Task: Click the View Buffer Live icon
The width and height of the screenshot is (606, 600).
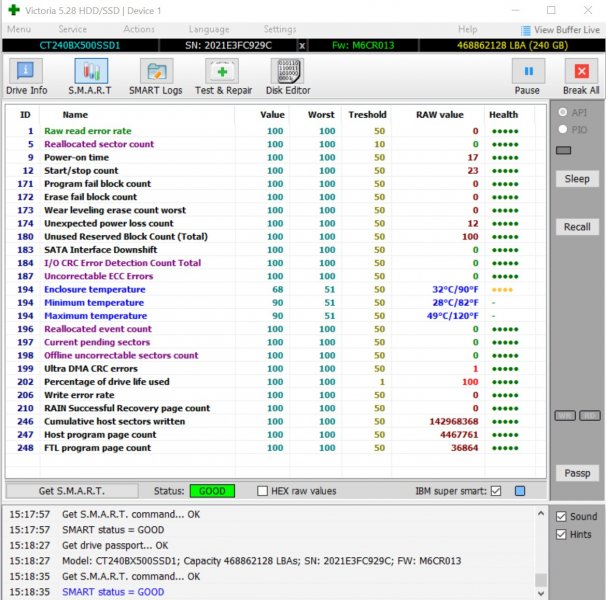Action: tap(527, 30)
